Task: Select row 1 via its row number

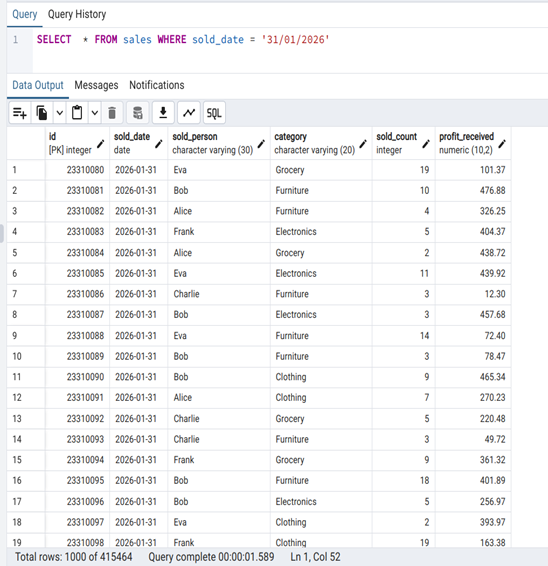Action: [x=26, y=170]
